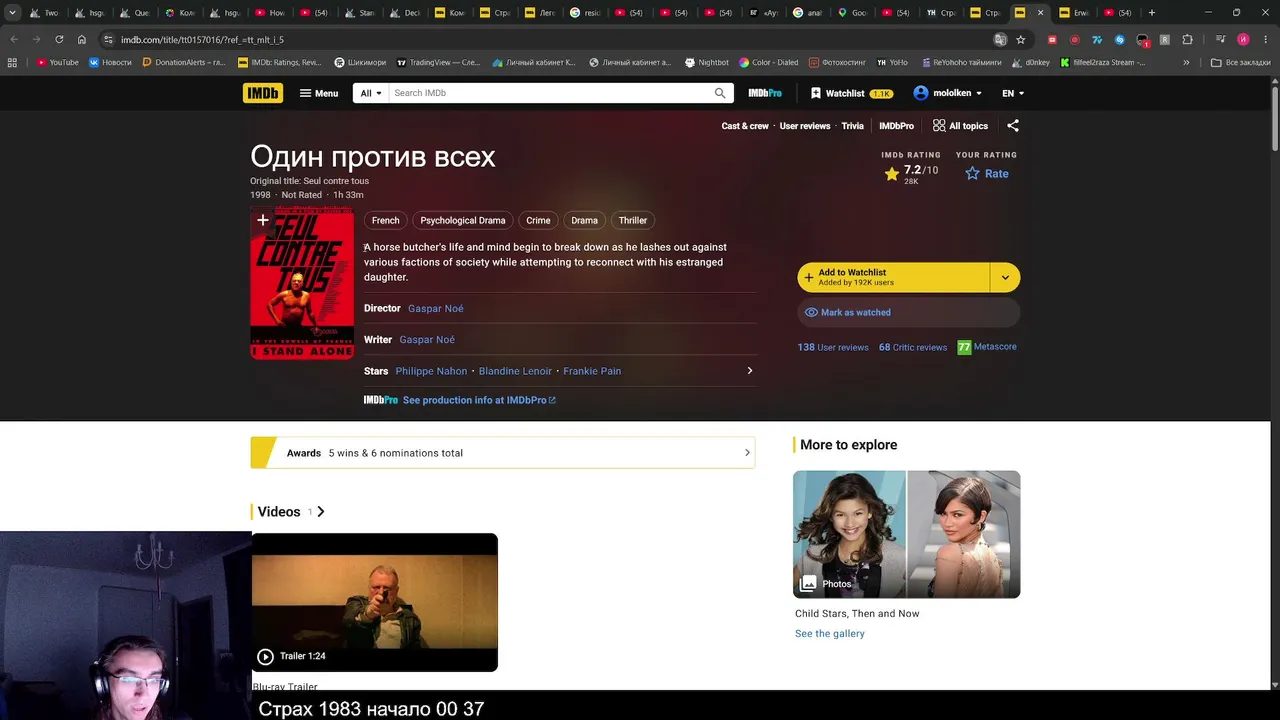Open the share icon on the title page
Image resolution: width=1280 pixels, height=720 pixels.
(x=1013, y=126)
